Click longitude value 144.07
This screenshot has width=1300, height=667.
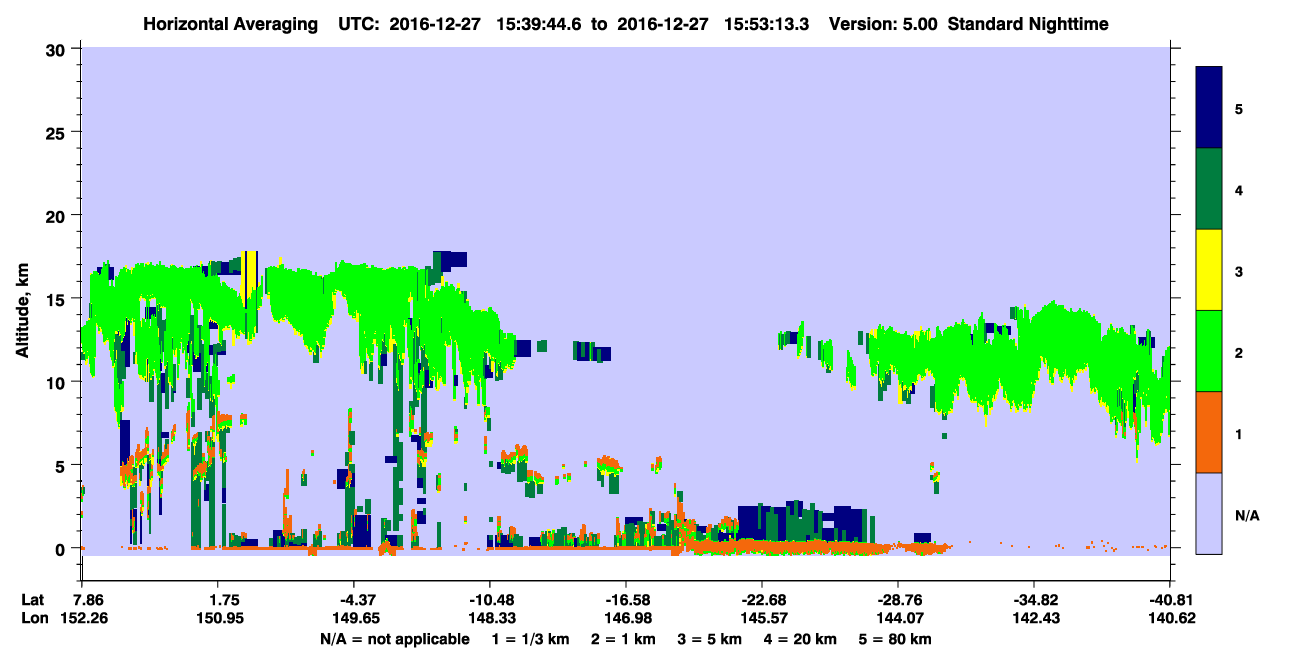[x=902, y=619]
